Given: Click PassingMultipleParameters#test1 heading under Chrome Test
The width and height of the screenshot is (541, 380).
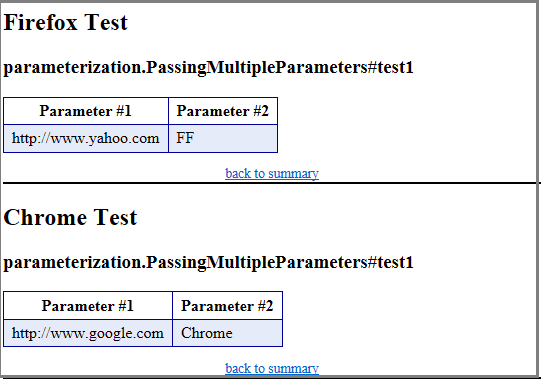Looking at the screenshot, I should (x=208, y=262).
